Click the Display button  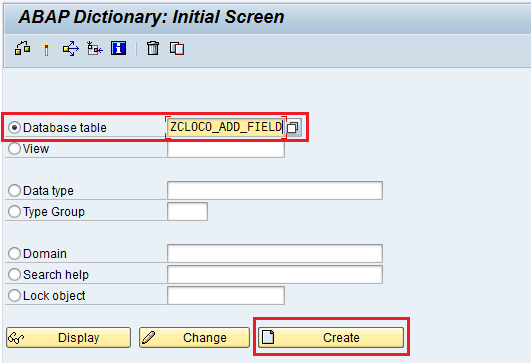68,337
